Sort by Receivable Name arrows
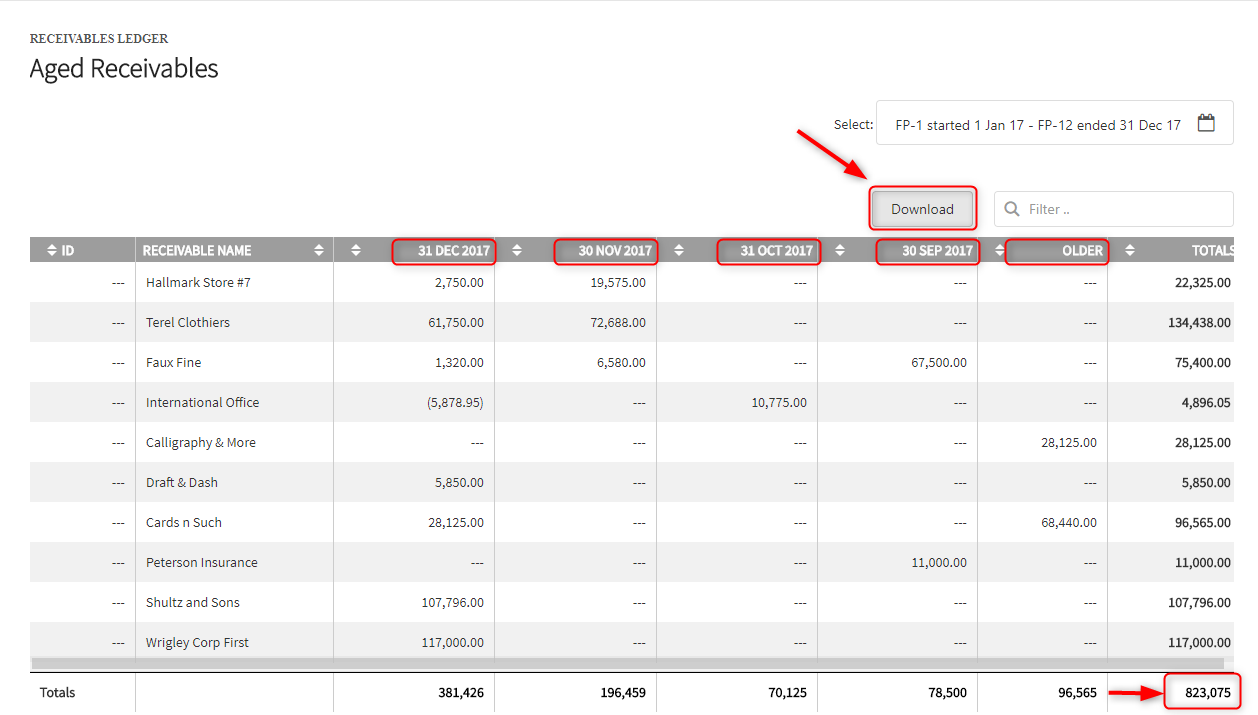Screen dimensions: 1258x715 pos(319,250)
